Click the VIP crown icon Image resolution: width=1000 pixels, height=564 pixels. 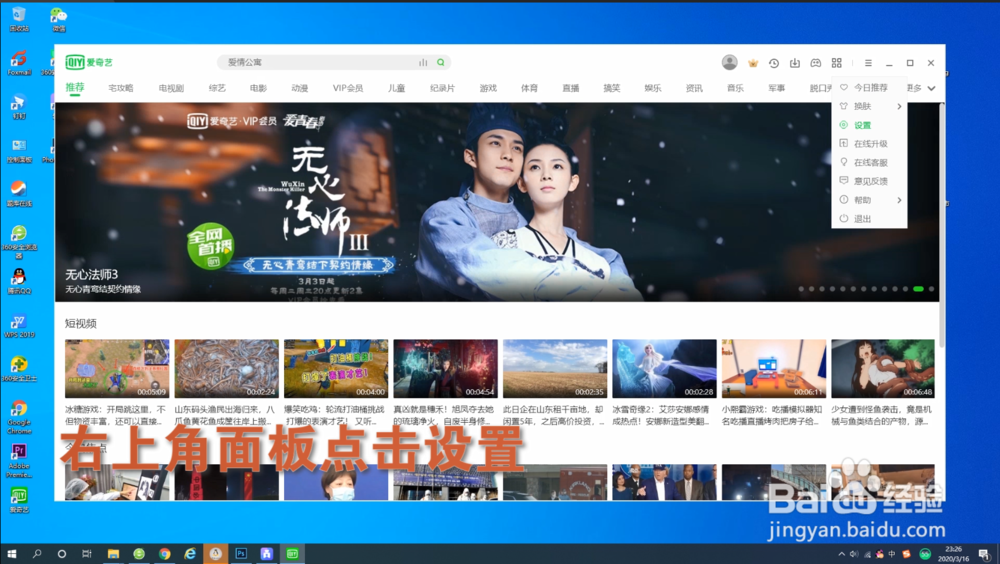pyautogui.click(x=753, y=63)
